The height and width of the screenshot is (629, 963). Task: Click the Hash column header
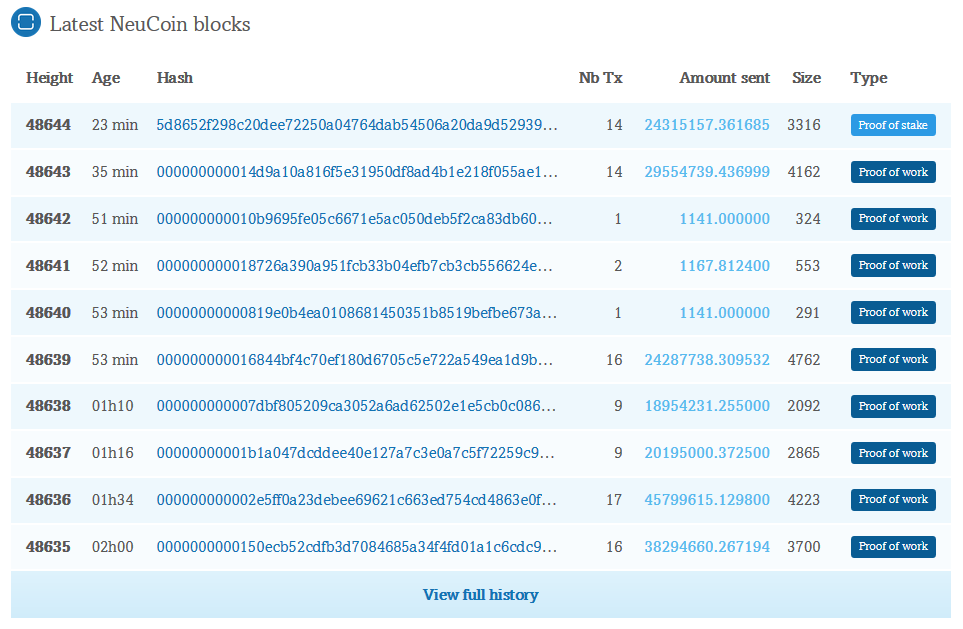(174, 78)
